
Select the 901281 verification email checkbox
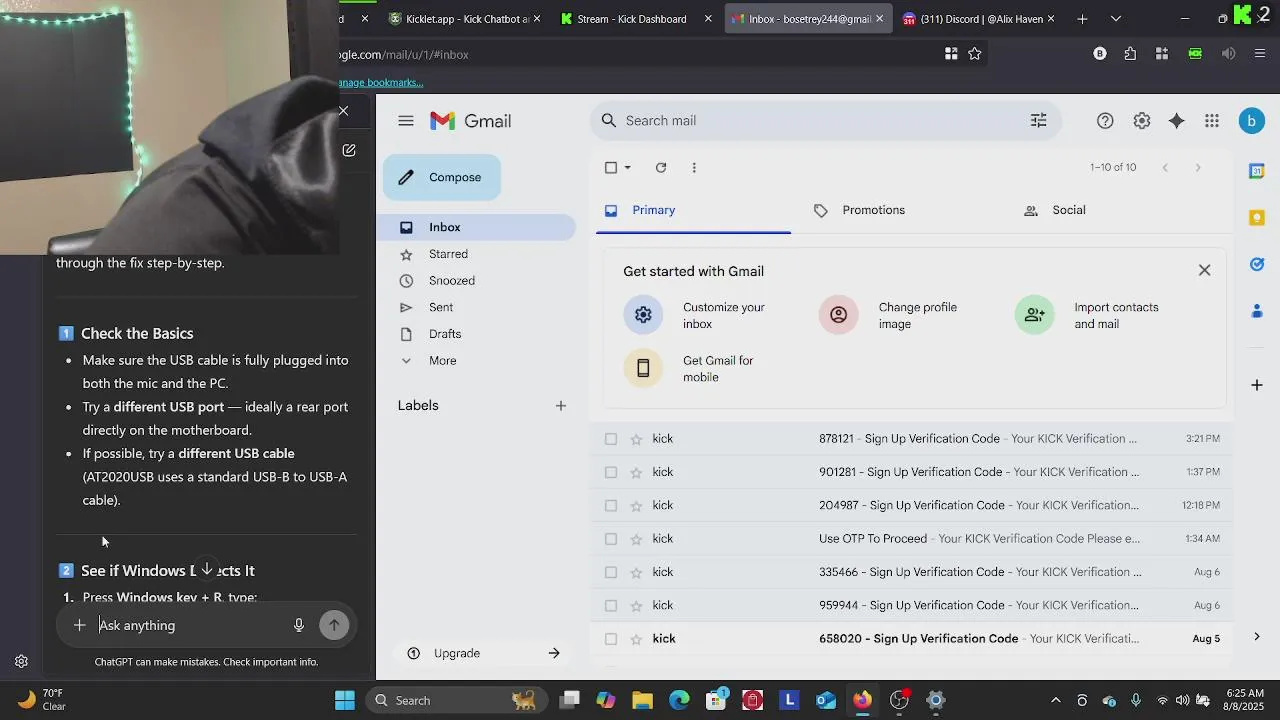tap(611, 472)
